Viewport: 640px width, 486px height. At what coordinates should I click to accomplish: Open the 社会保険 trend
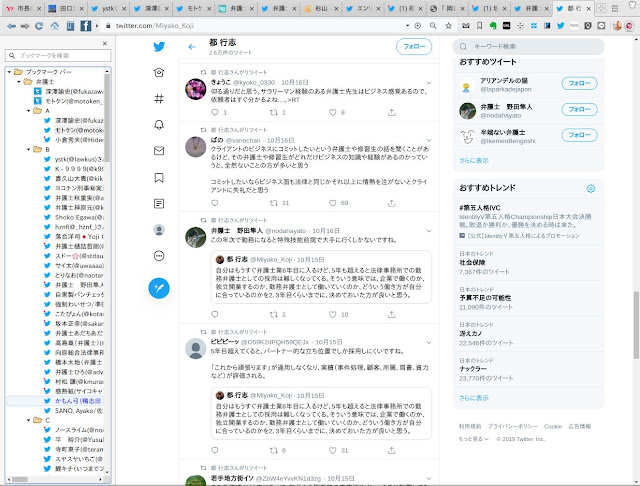click(472, 262)
